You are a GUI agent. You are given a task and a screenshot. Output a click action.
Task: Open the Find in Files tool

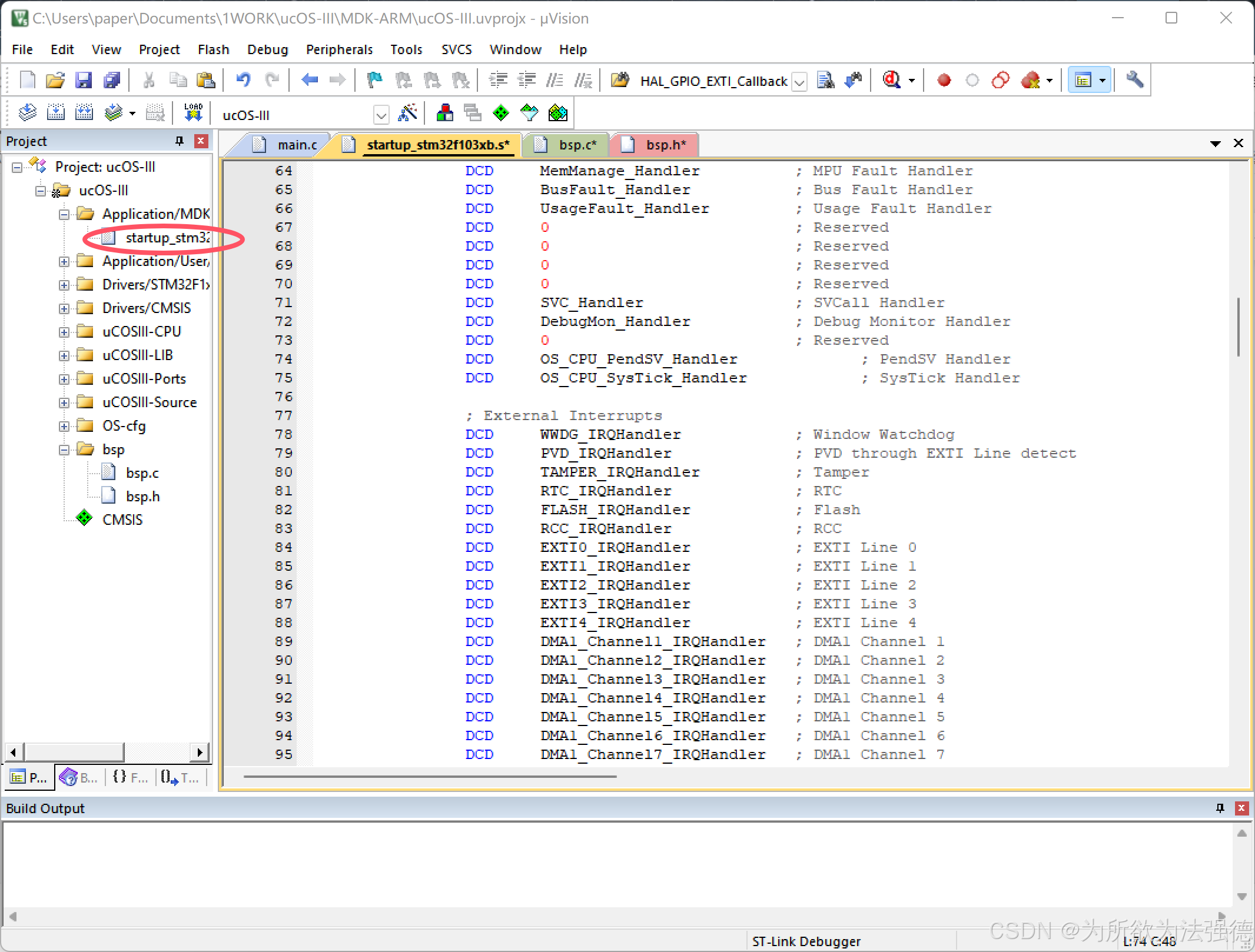tap(826, 80)
